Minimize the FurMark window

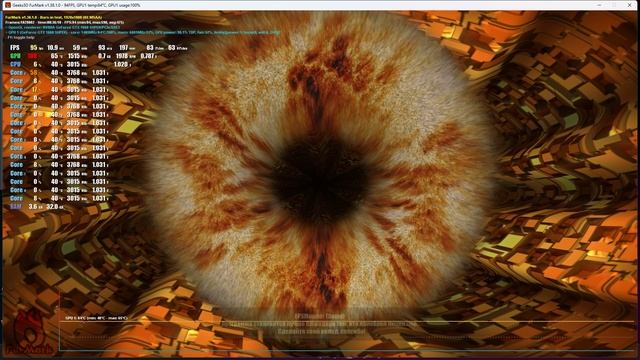[599, 5]
